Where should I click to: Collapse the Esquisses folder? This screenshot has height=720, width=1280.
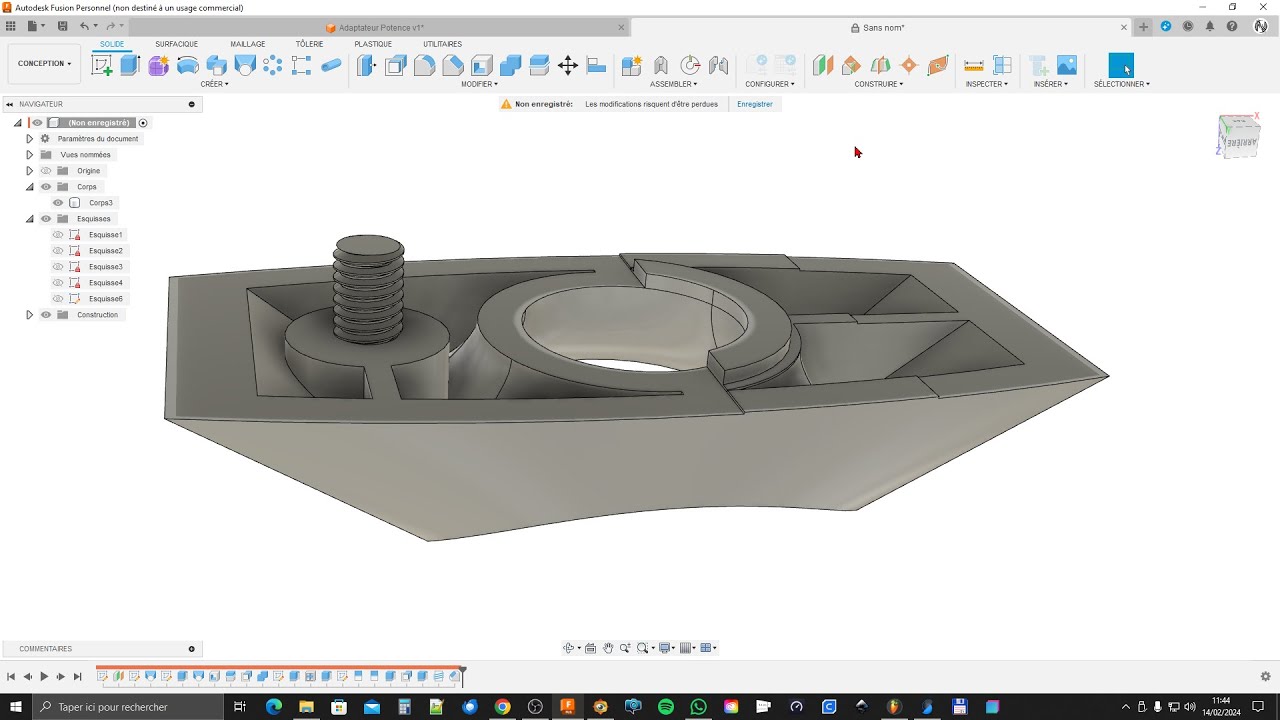30,219
